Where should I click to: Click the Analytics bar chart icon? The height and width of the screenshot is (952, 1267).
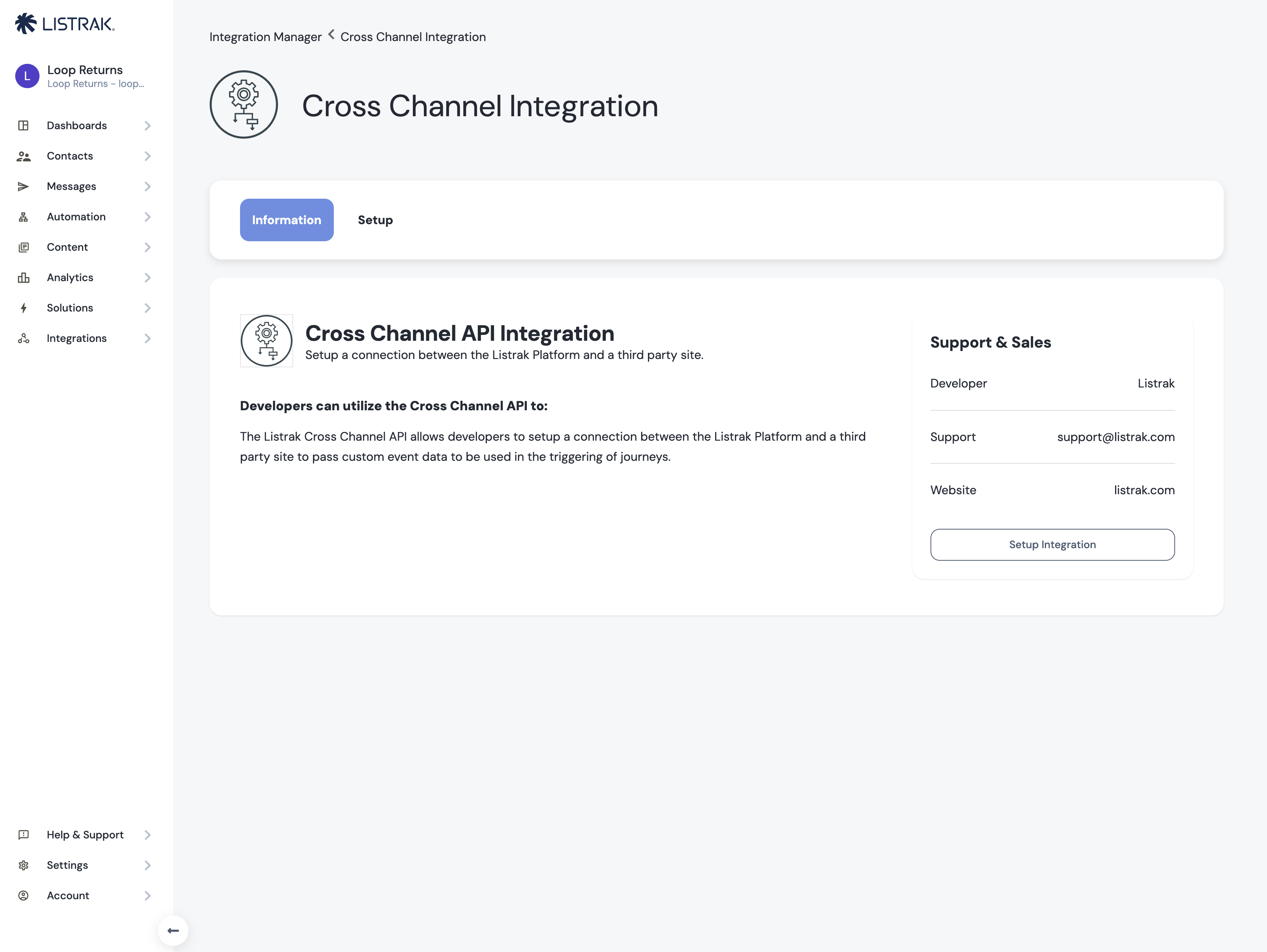[24, 277]
